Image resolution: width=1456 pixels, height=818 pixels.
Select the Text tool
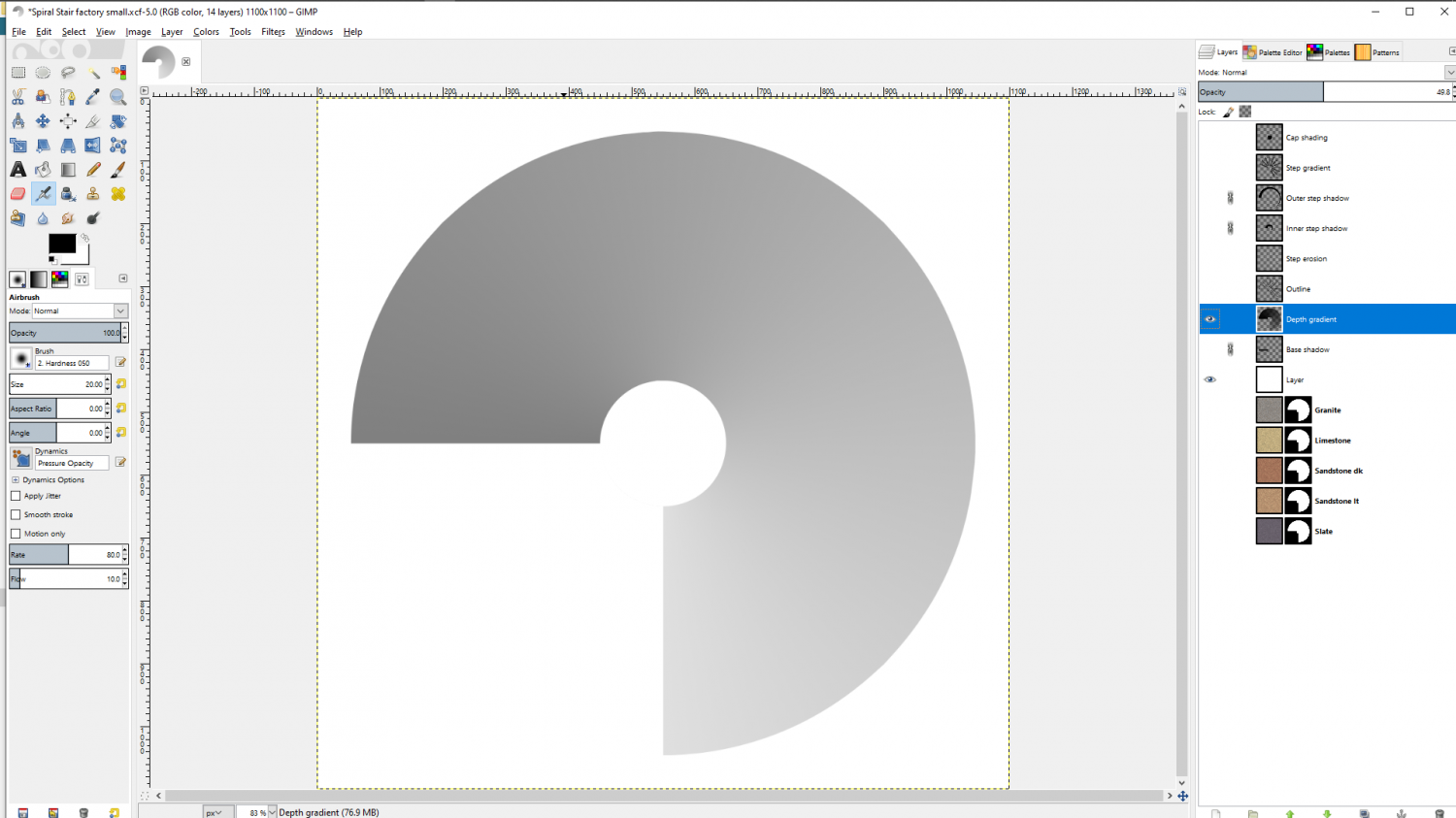[18, 170]
